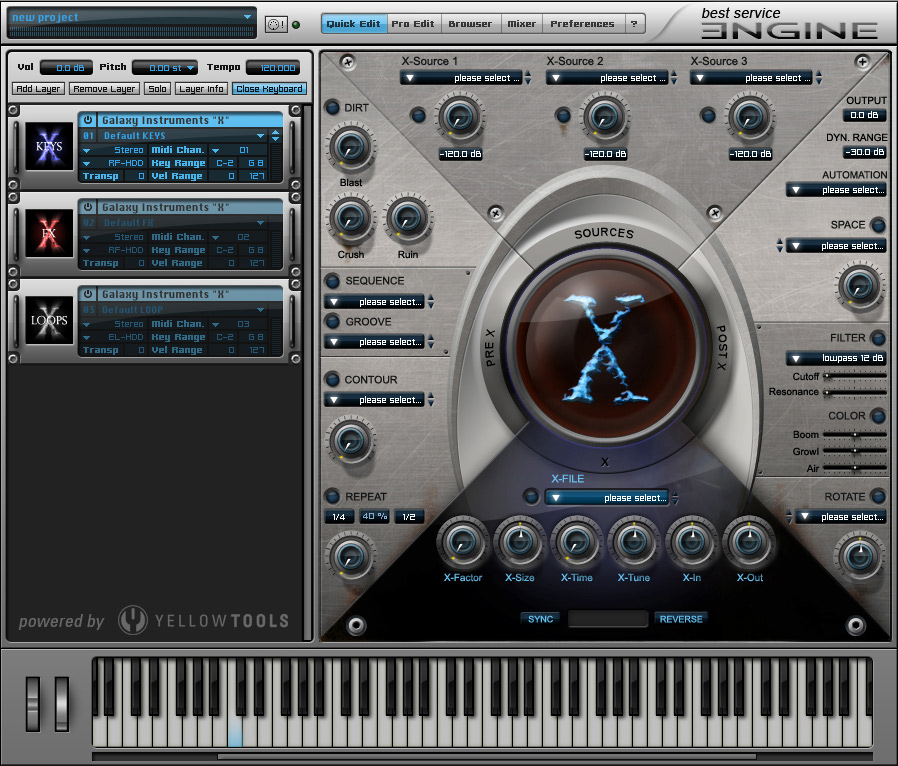
Task: Open the X-Source 3 please select dropdown
Action: pyautogui.click(x=752, y=78)
